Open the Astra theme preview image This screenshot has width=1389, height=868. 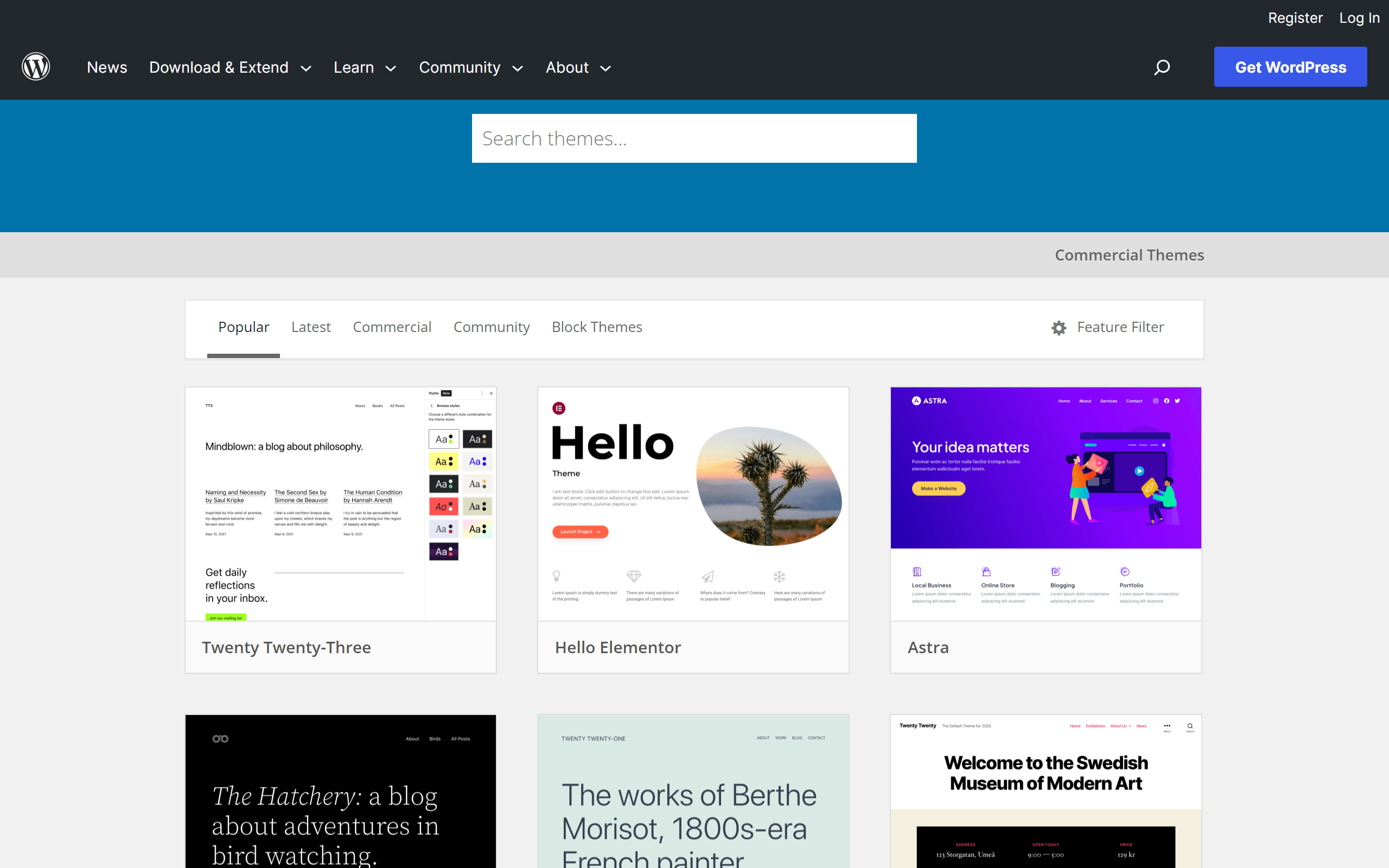coord(1045,503)
